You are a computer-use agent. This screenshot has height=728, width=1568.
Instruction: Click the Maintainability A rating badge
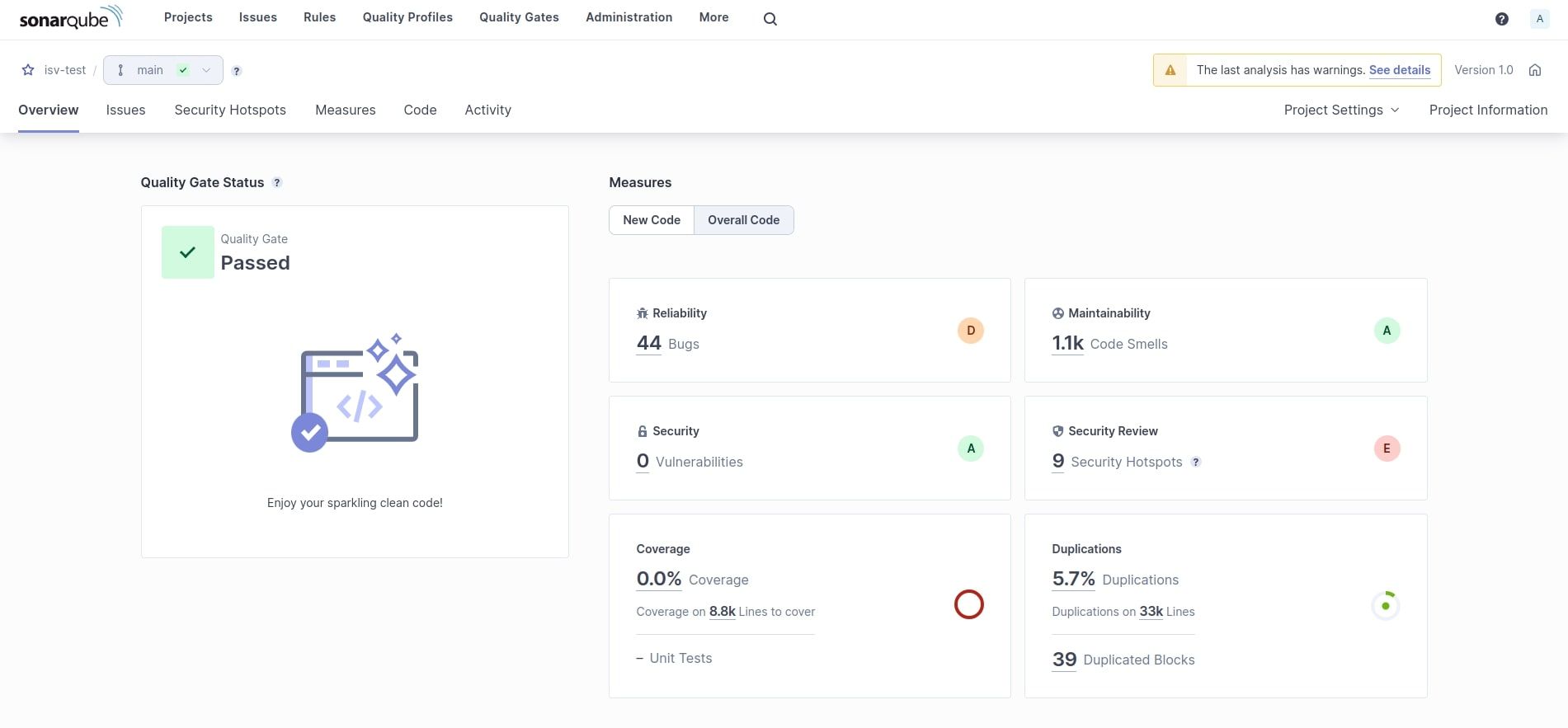tap(1387, 331)
